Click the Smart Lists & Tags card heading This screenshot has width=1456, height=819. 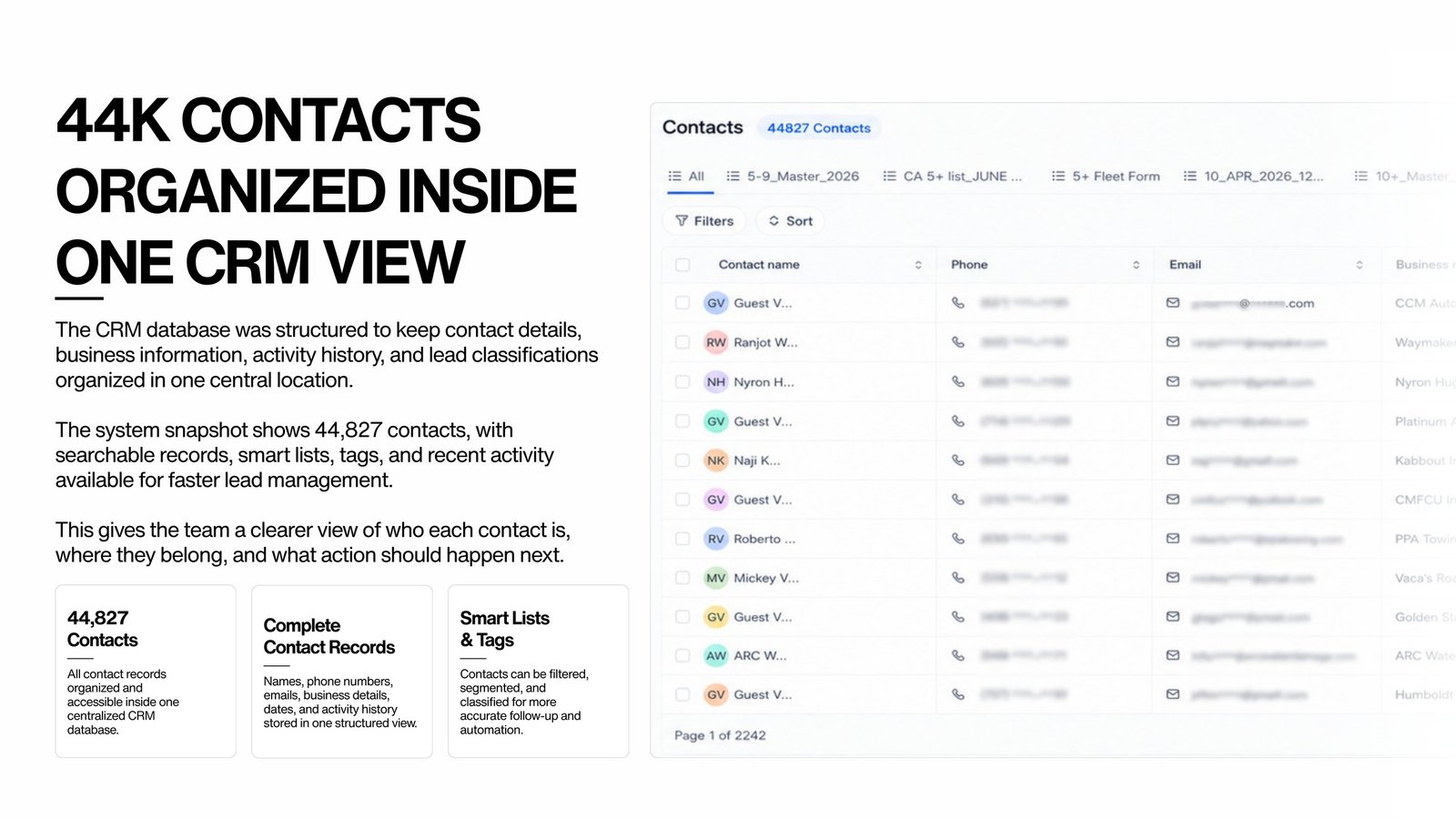504,629
